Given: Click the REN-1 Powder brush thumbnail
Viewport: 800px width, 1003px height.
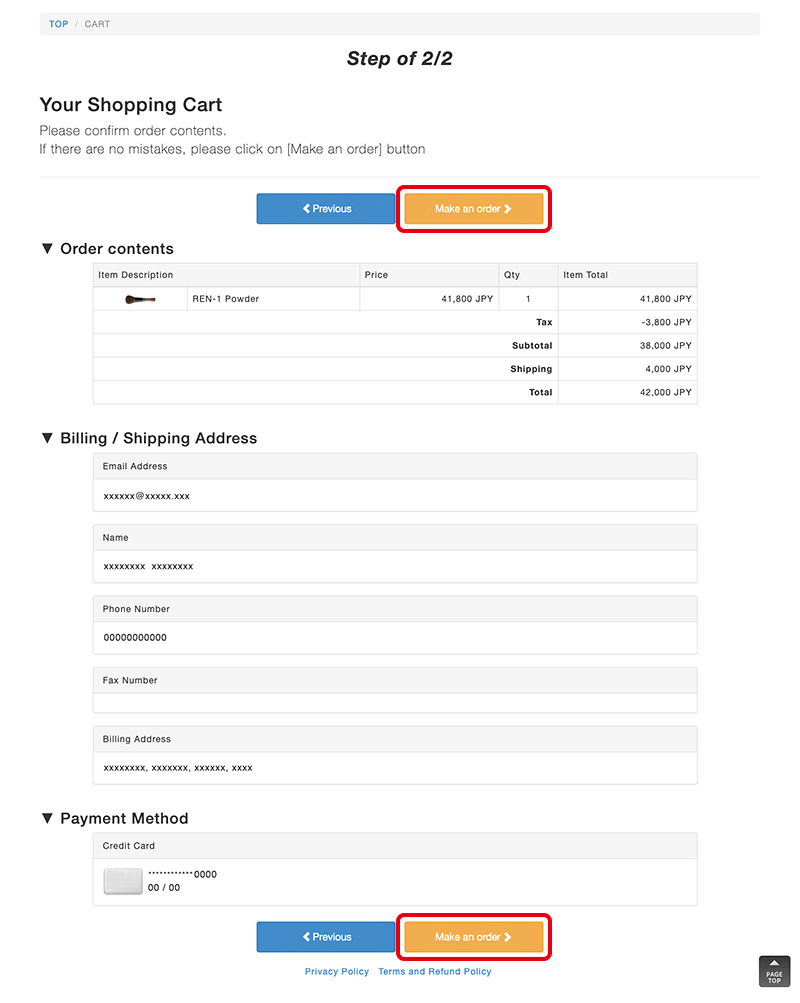Looking at the screenshot, I should pos(140,299).
